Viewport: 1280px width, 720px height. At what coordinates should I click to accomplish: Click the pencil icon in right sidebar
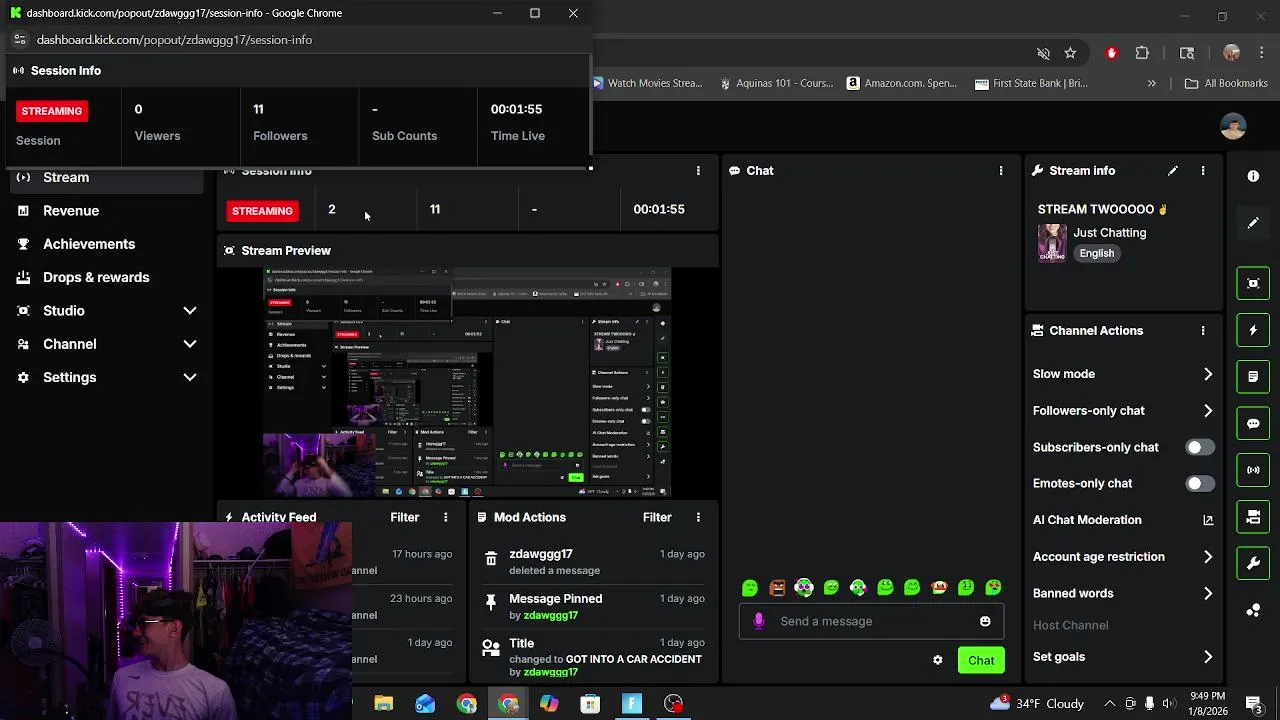[1253, 223]
